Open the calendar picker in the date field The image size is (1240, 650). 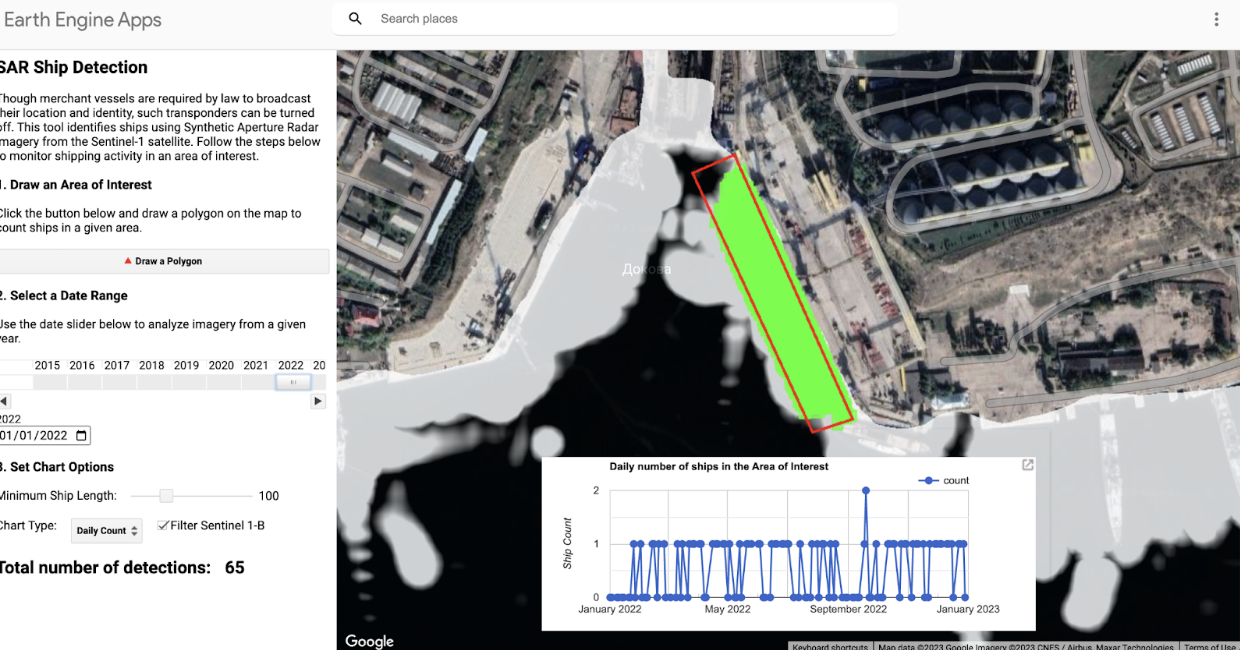point(81,435)
